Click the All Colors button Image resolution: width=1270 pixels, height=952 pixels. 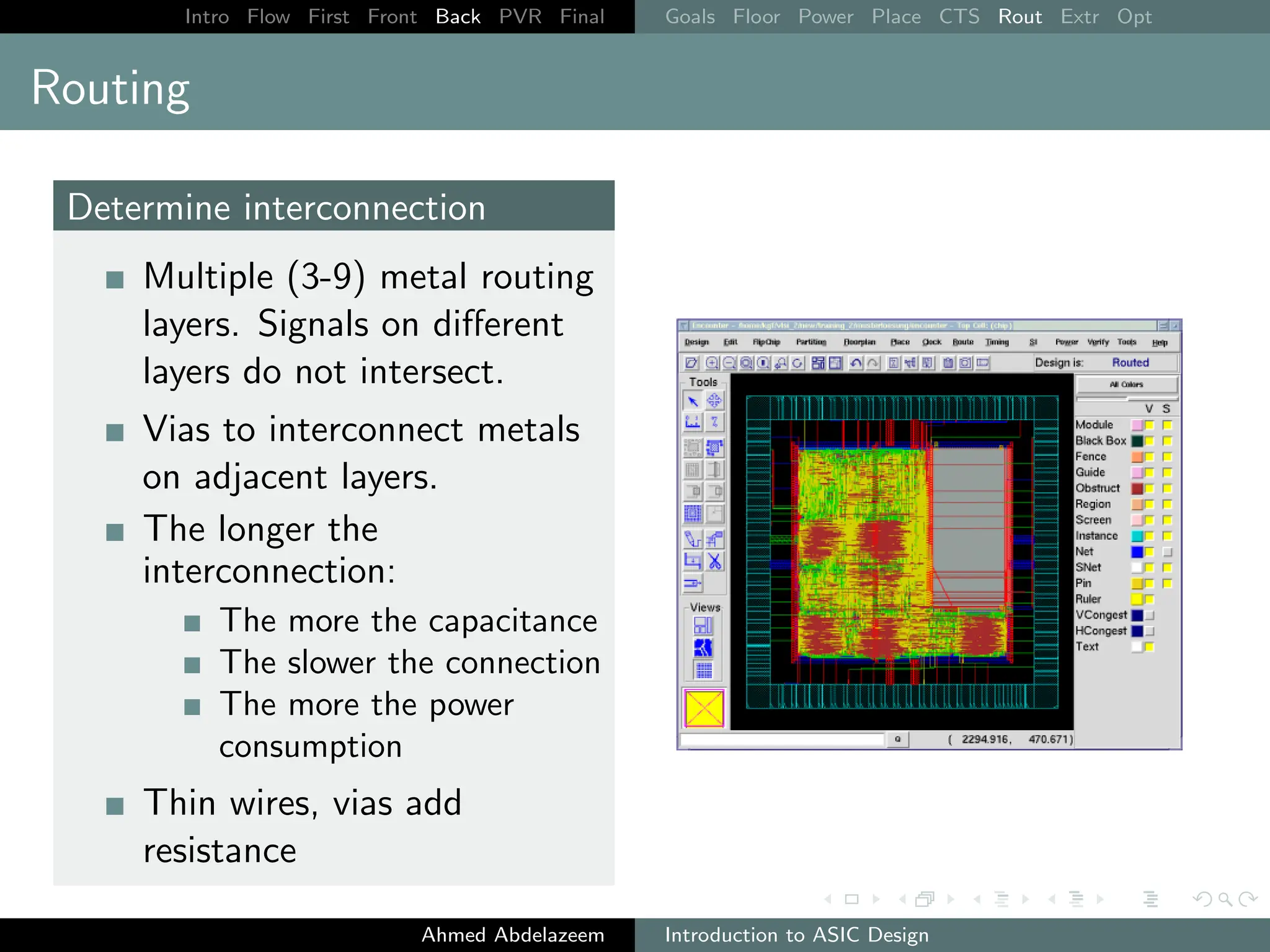[1126, 384]
